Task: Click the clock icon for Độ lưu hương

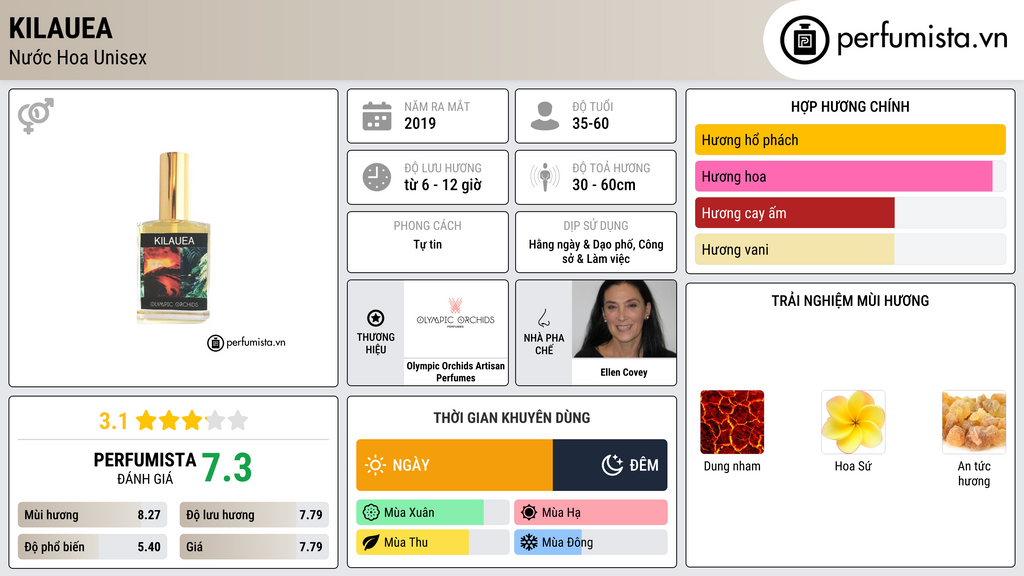Action: coord(377,177)
